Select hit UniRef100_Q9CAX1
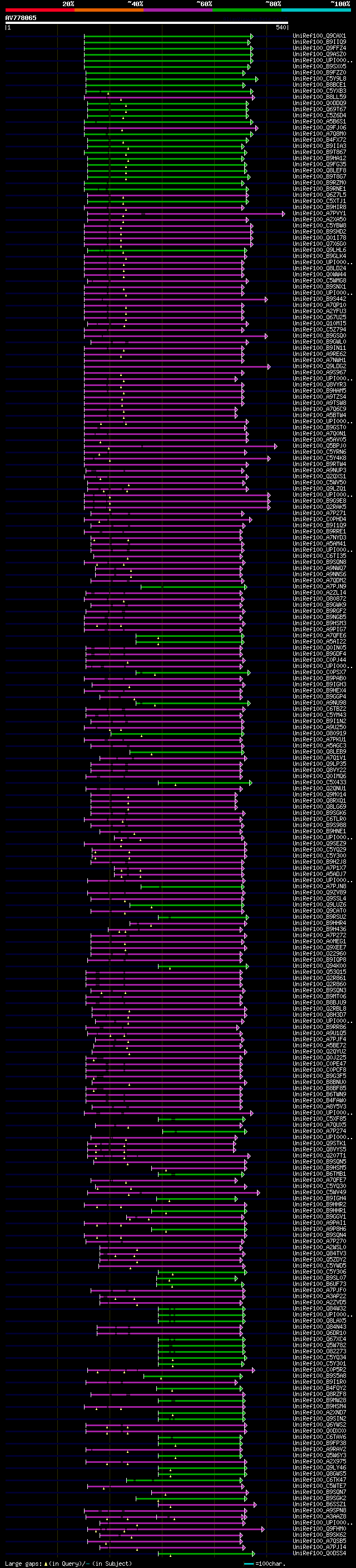This screenshot has height=1568, width=356. pos(319,36)
